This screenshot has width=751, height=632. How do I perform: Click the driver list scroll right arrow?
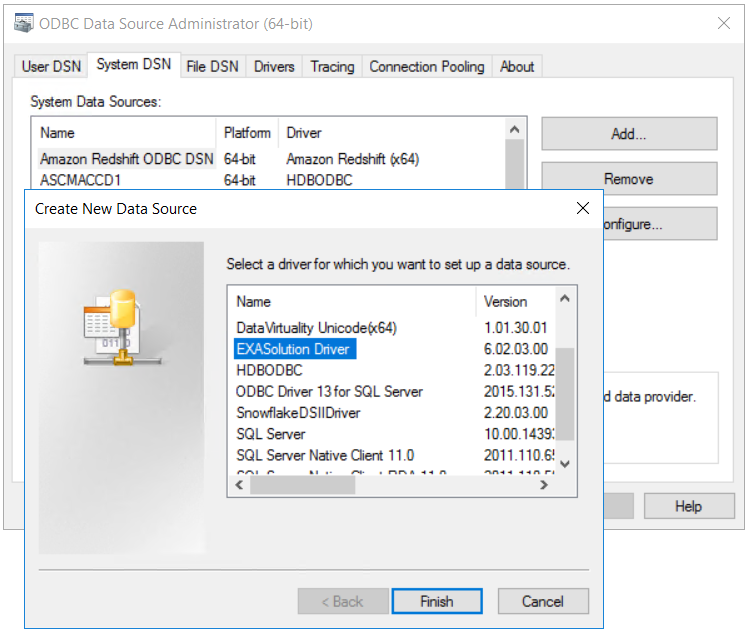(544, 485)
